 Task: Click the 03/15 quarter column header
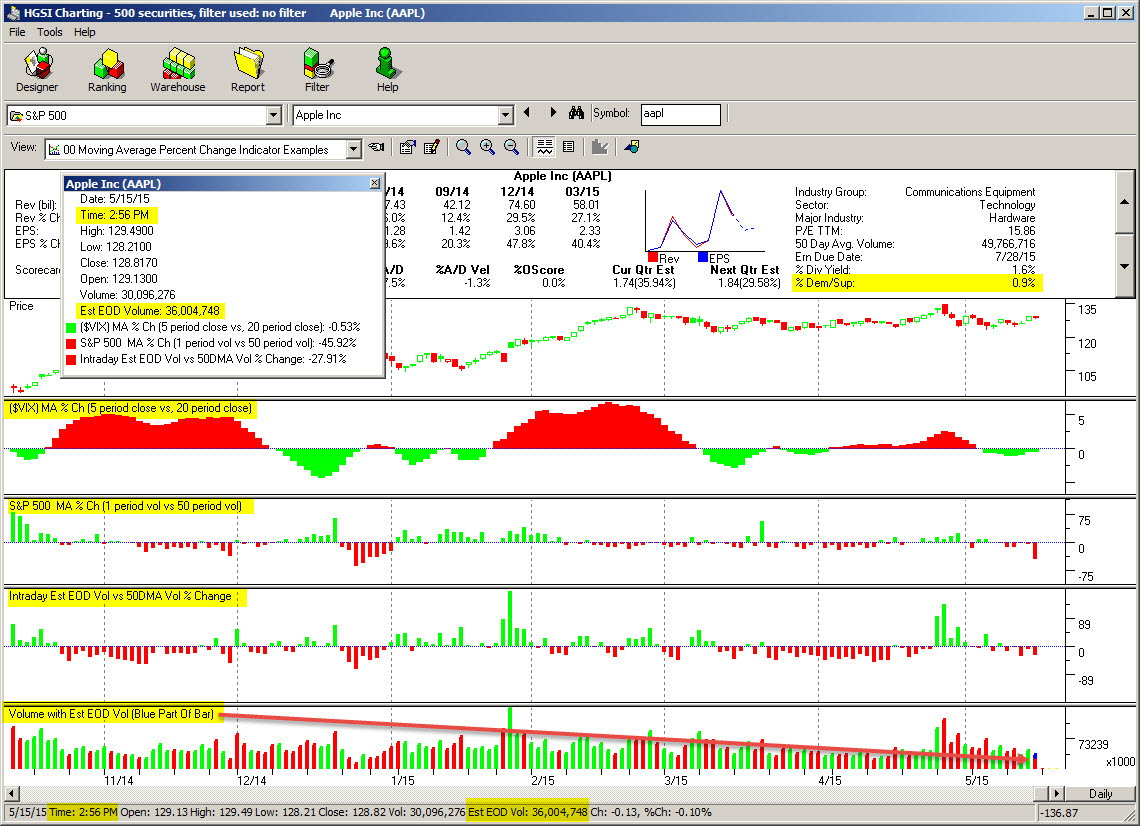(x=582, y=192)
